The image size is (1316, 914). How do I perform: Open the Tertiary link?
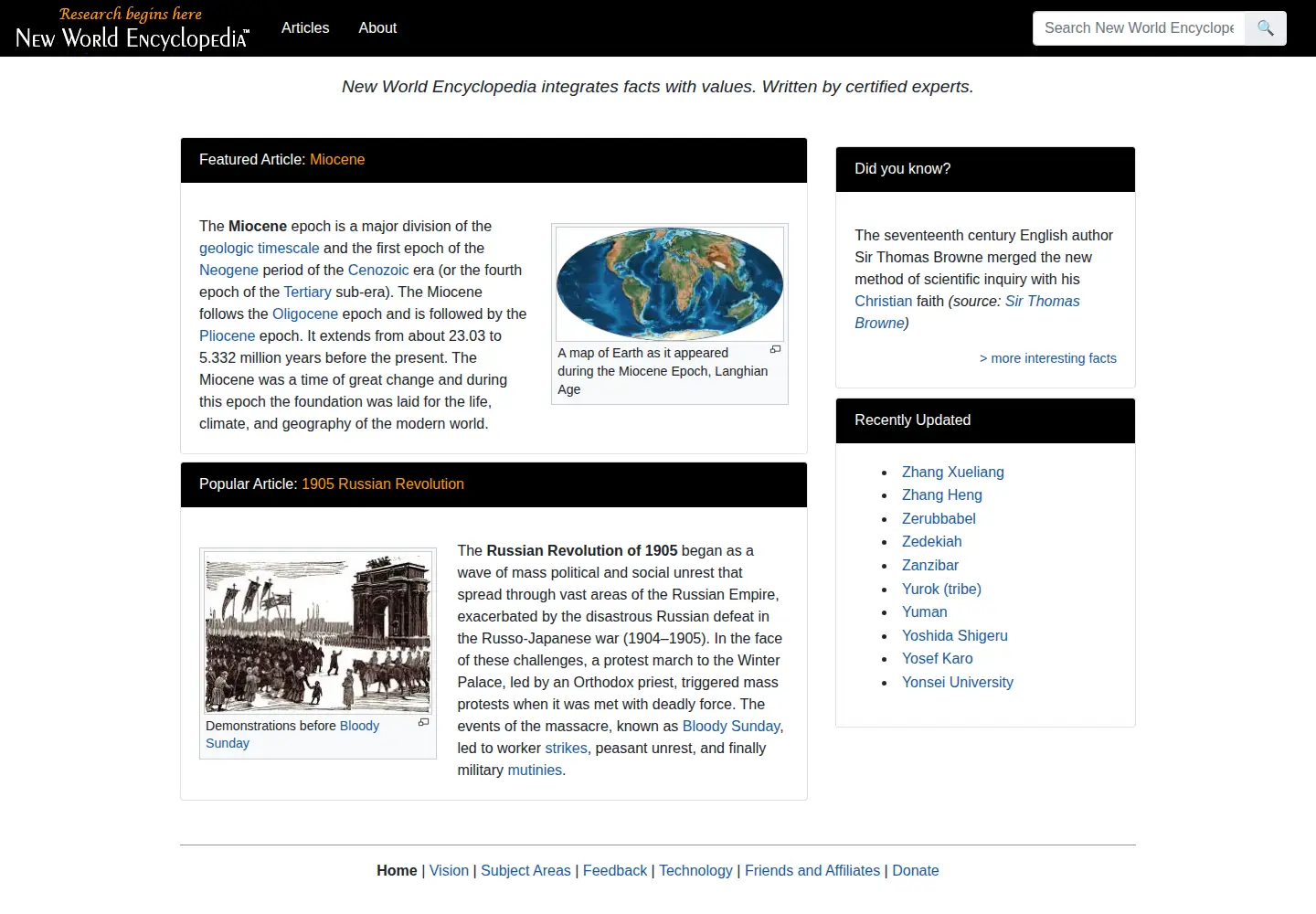coord(307,292)
